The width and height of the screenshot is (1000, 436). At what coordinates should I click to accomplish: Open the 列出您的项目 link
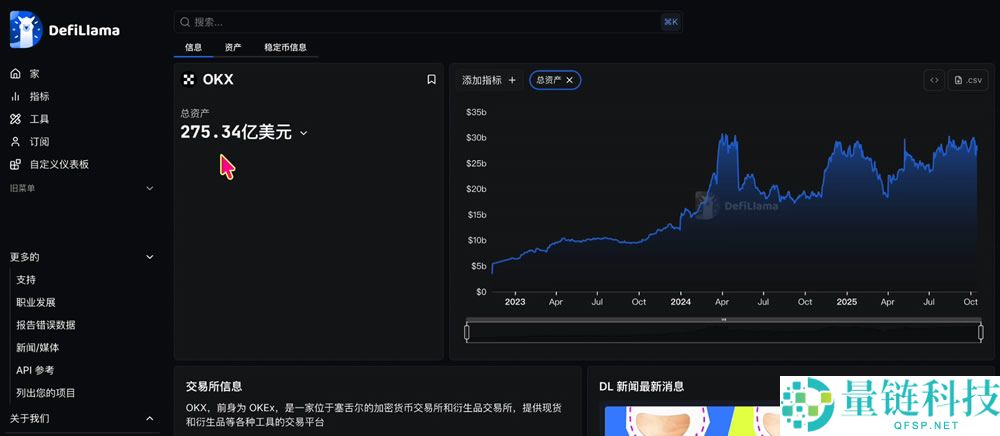pyautogui.click(x=46, y=393)
